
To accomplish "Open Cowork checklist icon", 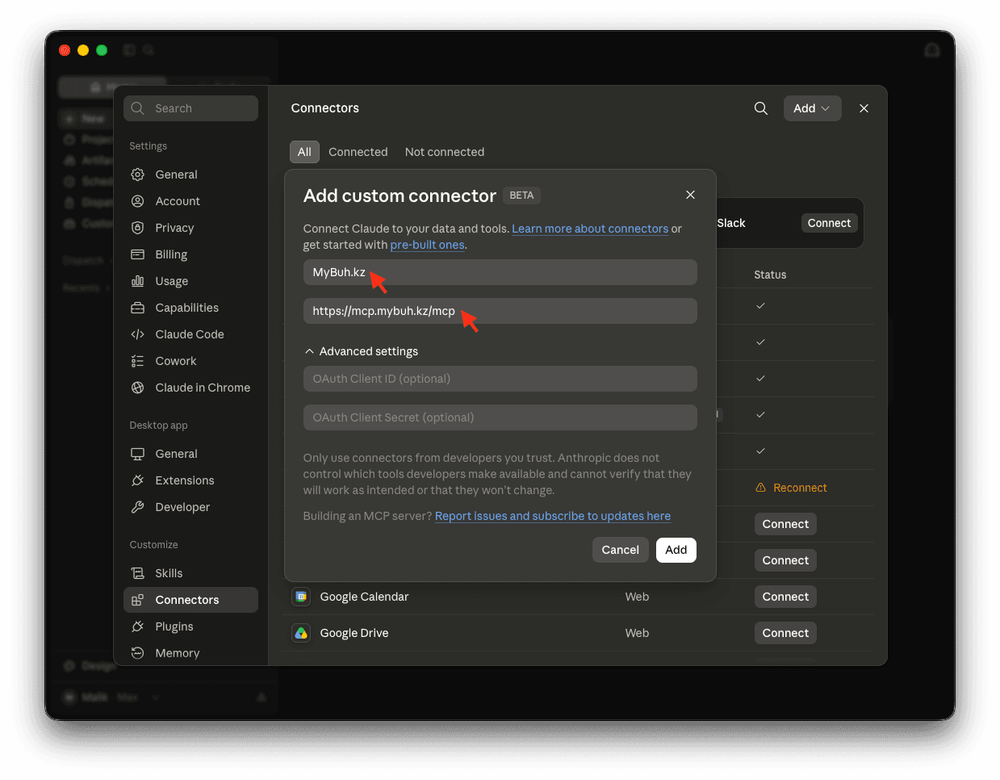I will tap(137, 361).
